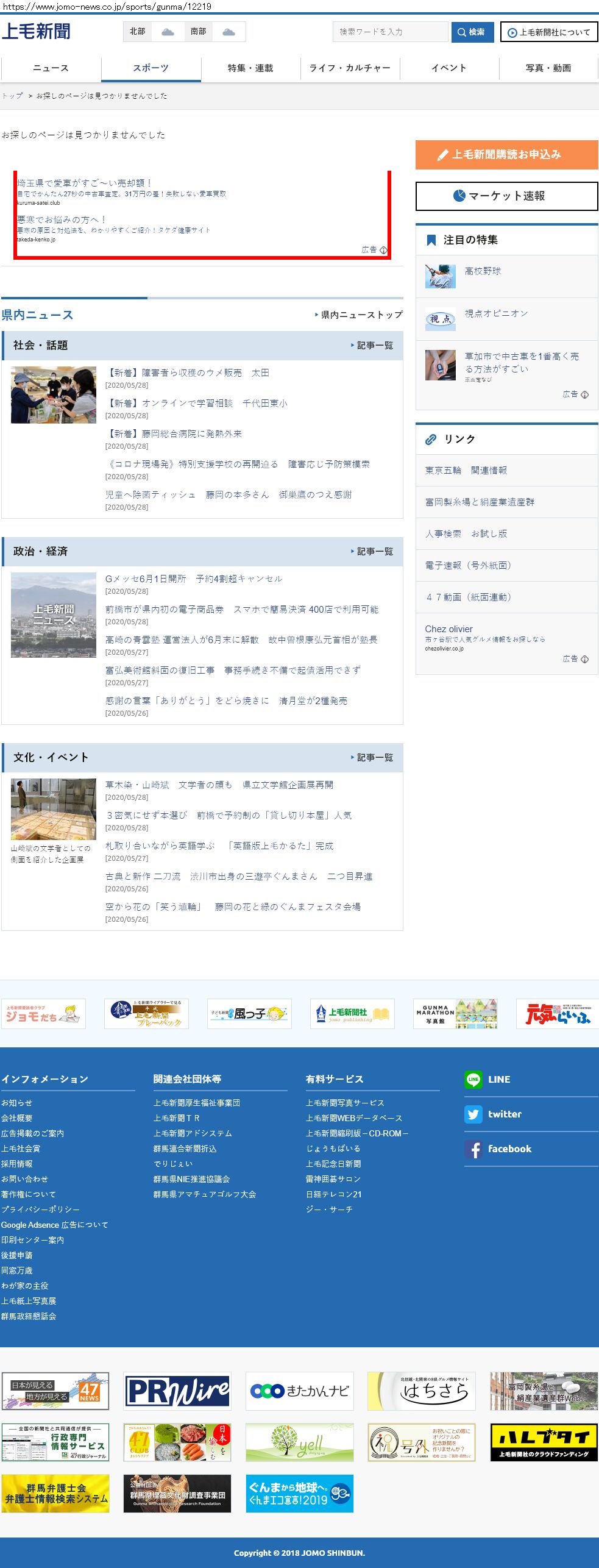
Task: Click the search keyword input field
Action: 390,32
